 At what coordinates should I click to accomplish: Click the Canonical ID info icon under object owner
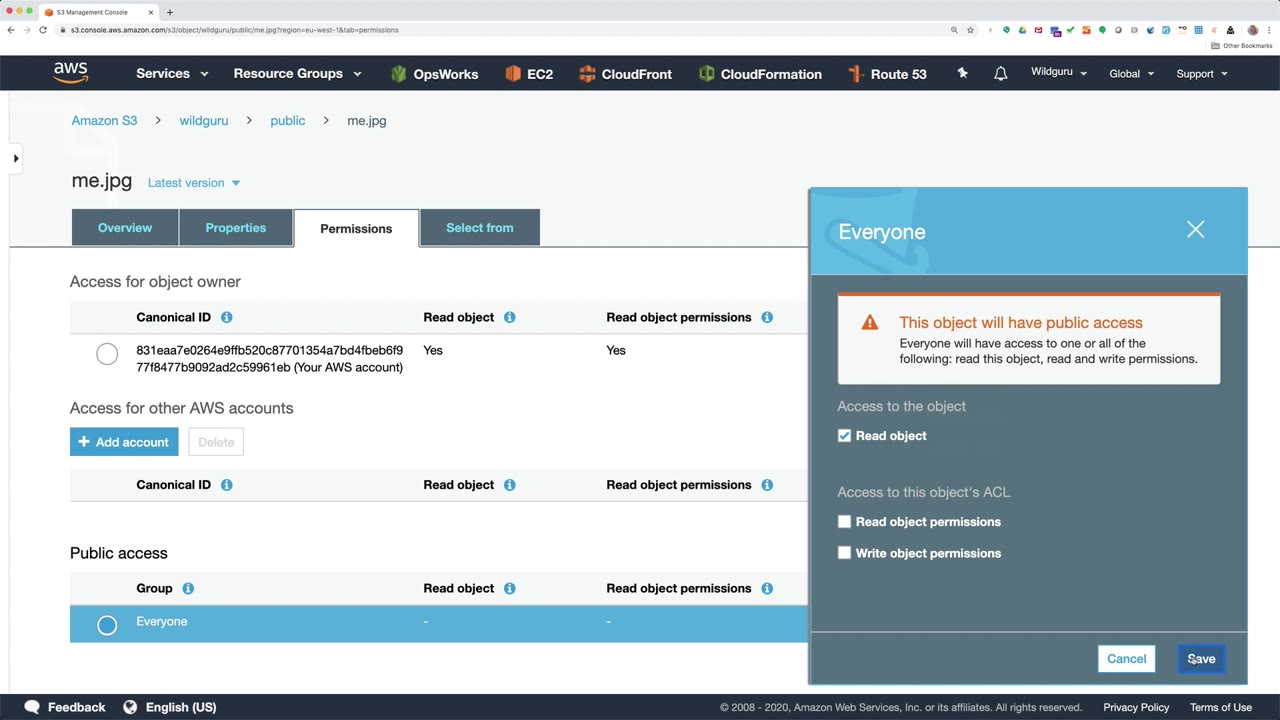pyautogui.click(x=227, y=317)
